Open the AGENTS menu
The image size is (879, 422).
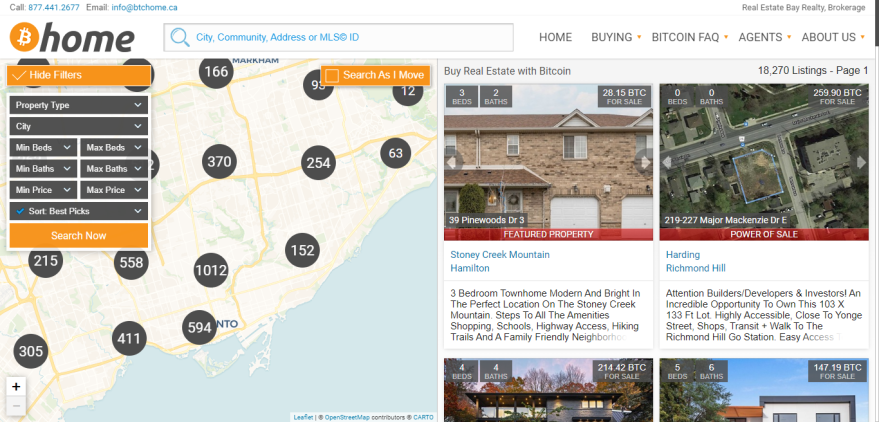pos(765,38)
